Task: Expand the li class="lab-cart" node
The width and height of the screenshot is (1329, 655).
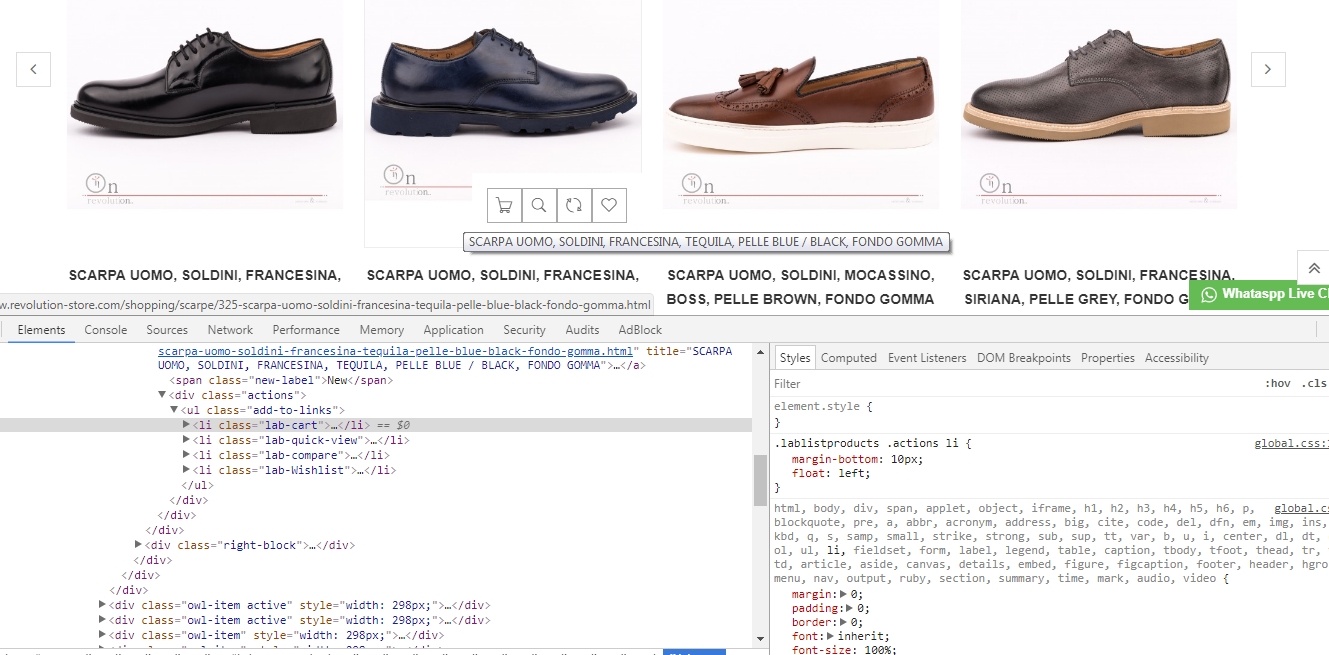Action: 186,425
